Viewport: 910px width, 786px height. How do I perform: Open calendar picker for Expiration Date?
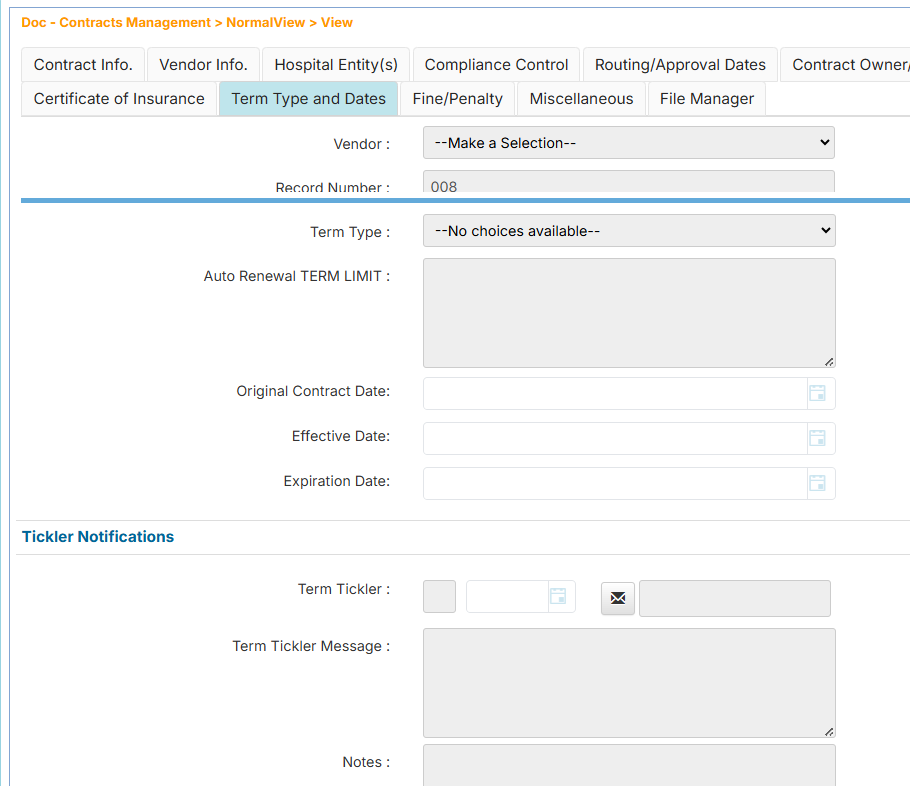click(x=817, y=483)
